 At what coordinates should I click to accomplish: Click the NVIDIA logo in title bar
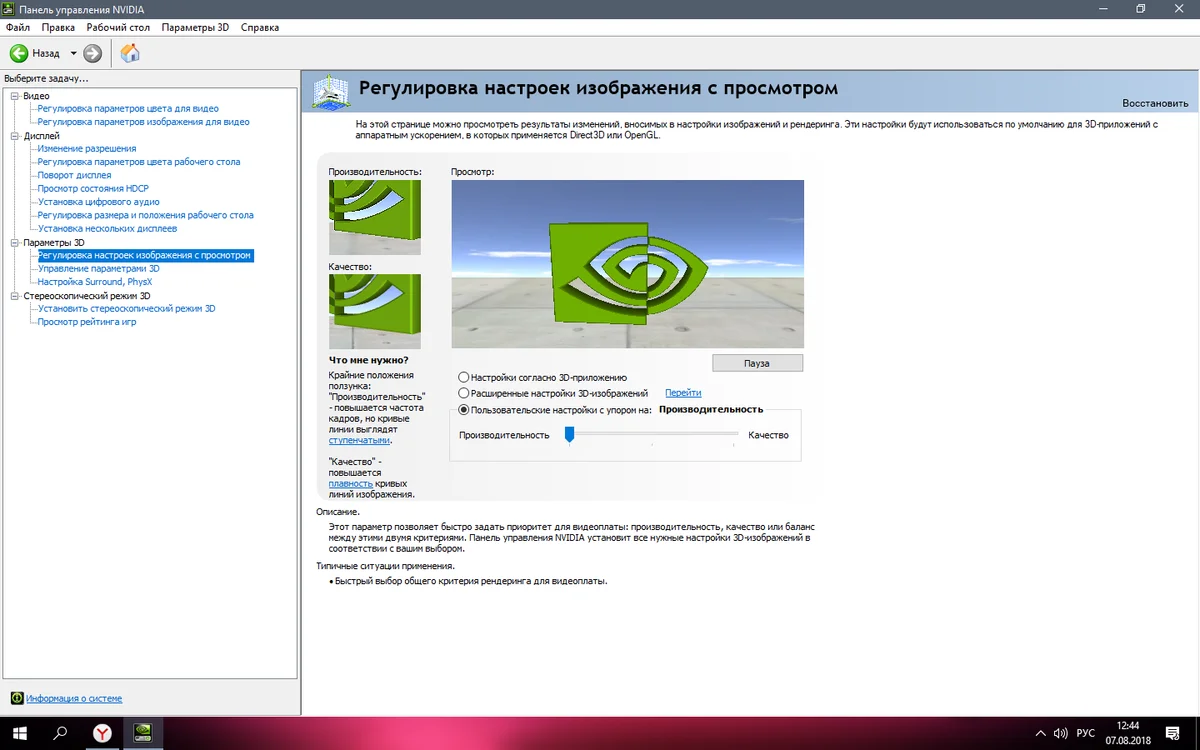coord(10,9)
